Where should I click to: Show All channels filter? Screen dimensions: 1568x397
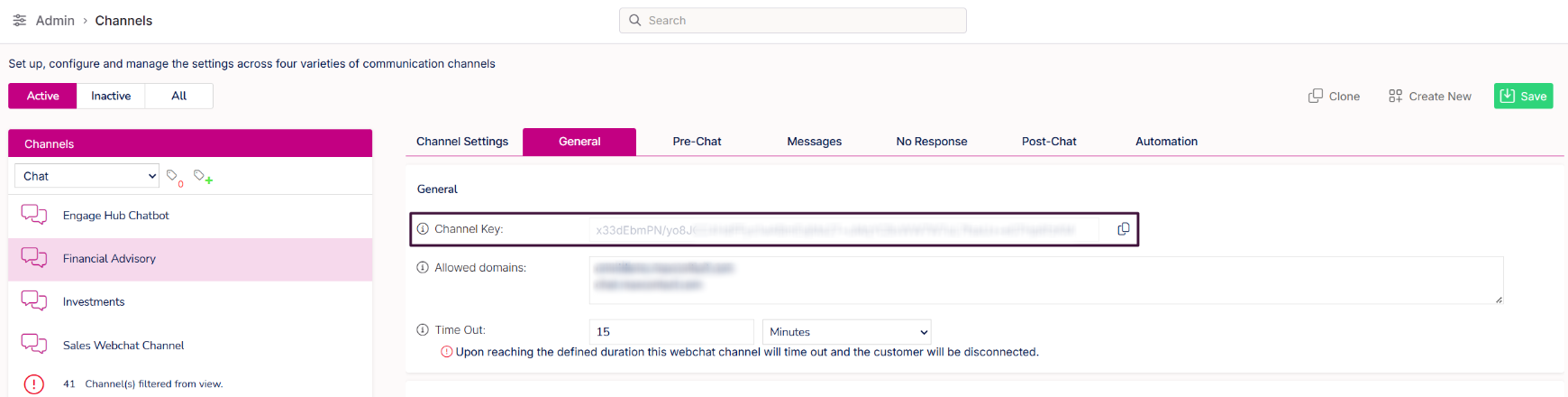tap(179, 96)
